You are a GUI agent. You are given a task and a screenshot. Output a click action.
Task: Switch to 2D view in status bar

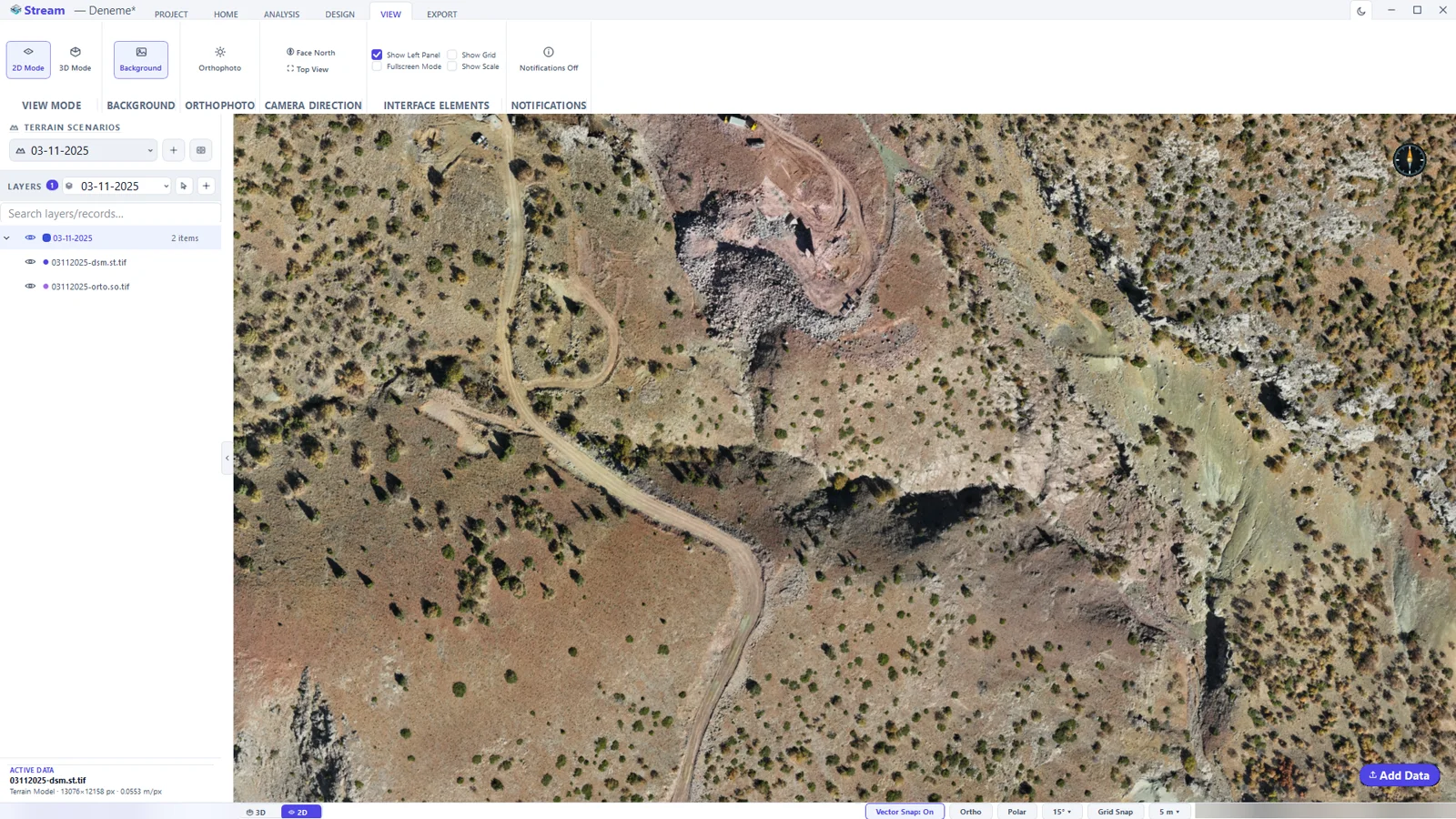[x=300, y=812]
